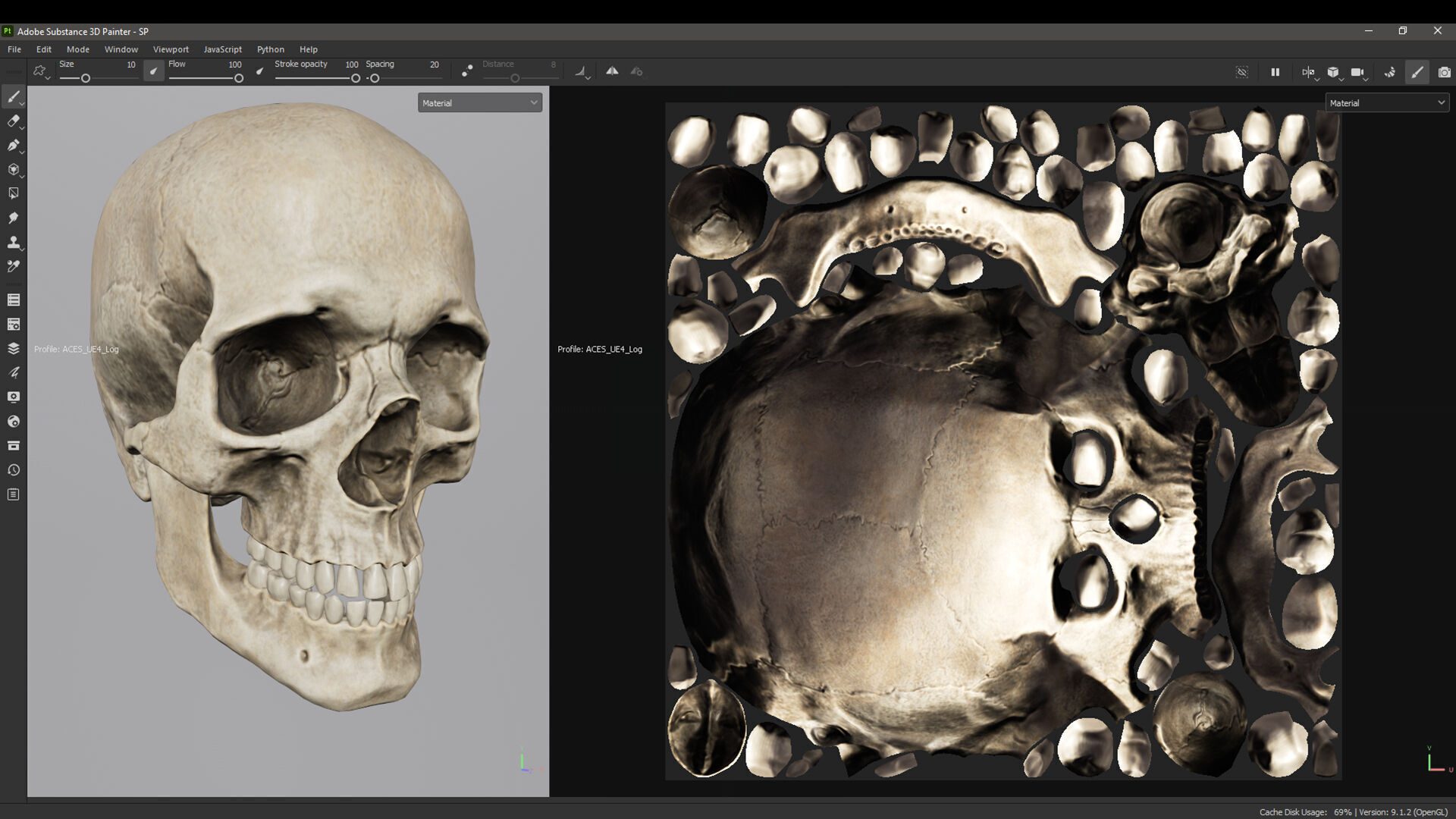Adjust the Lazy mouse Distance slider
This screenshot has width=1456, height=819.
[x=519, y=78]
